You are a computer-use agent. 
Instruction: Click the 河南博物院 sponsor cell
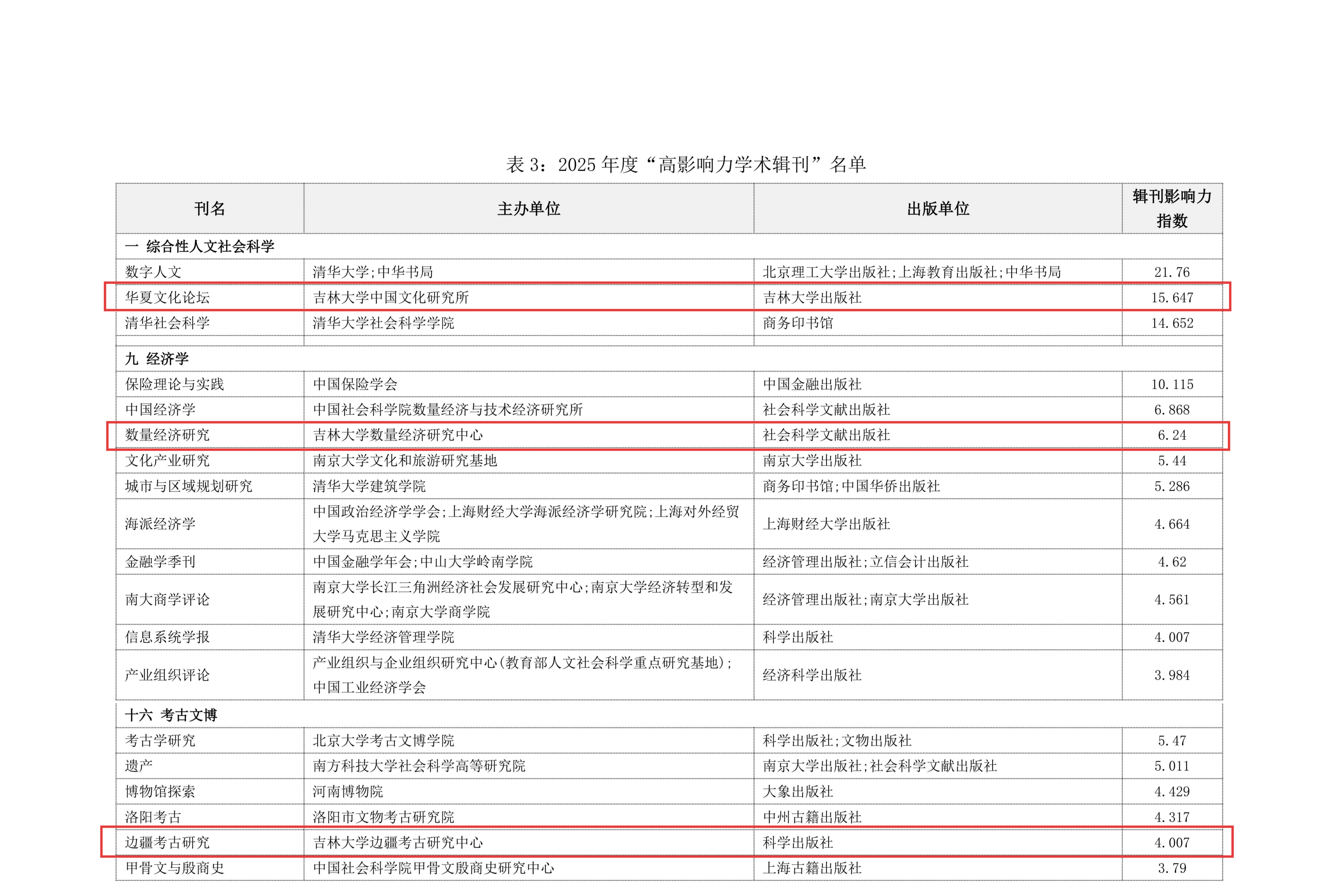(x=348, y=791)
